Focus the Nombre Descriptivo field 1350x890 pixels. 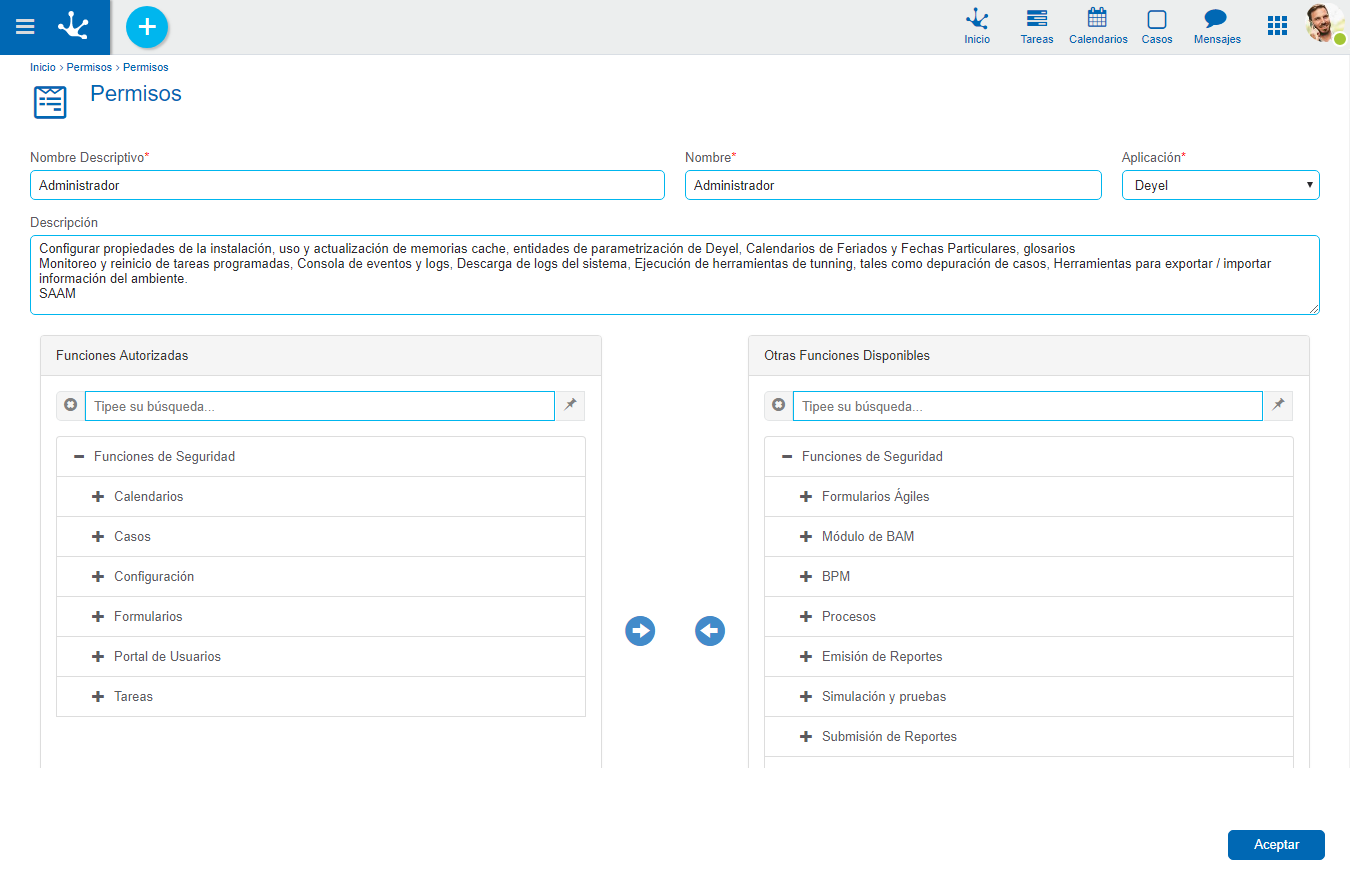coord(347,185)
